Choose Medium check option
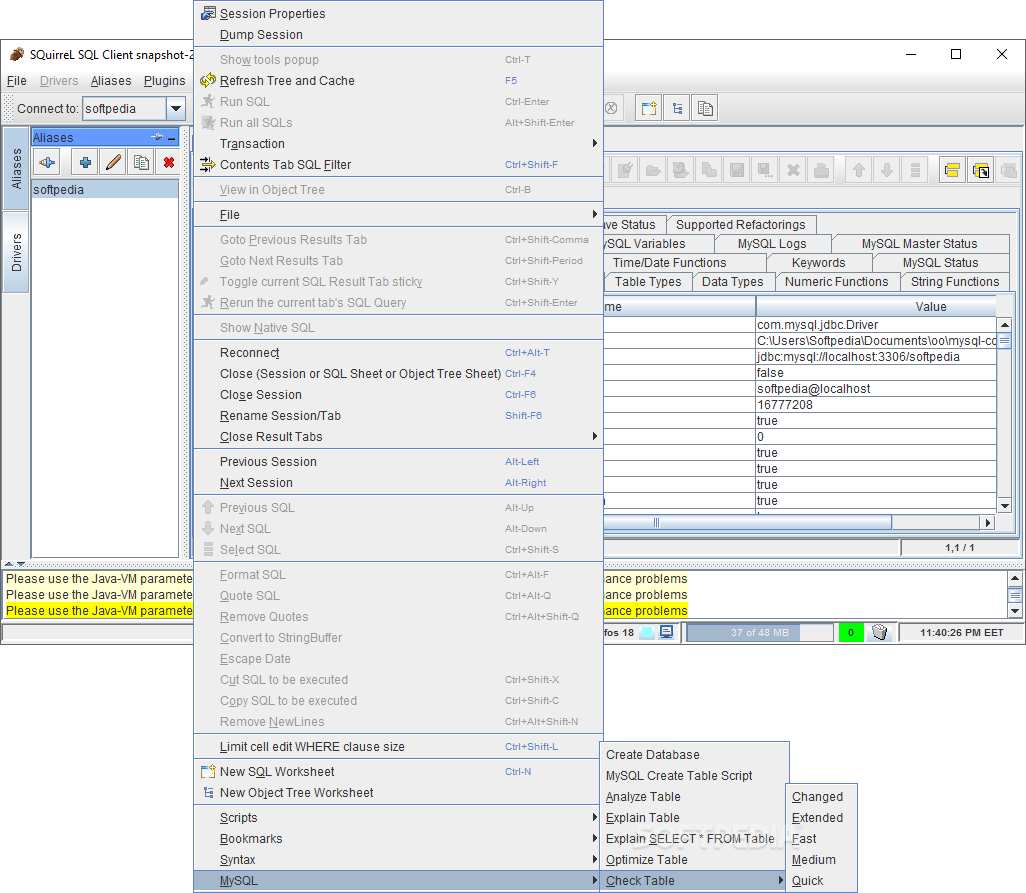 tap(821, 860)
